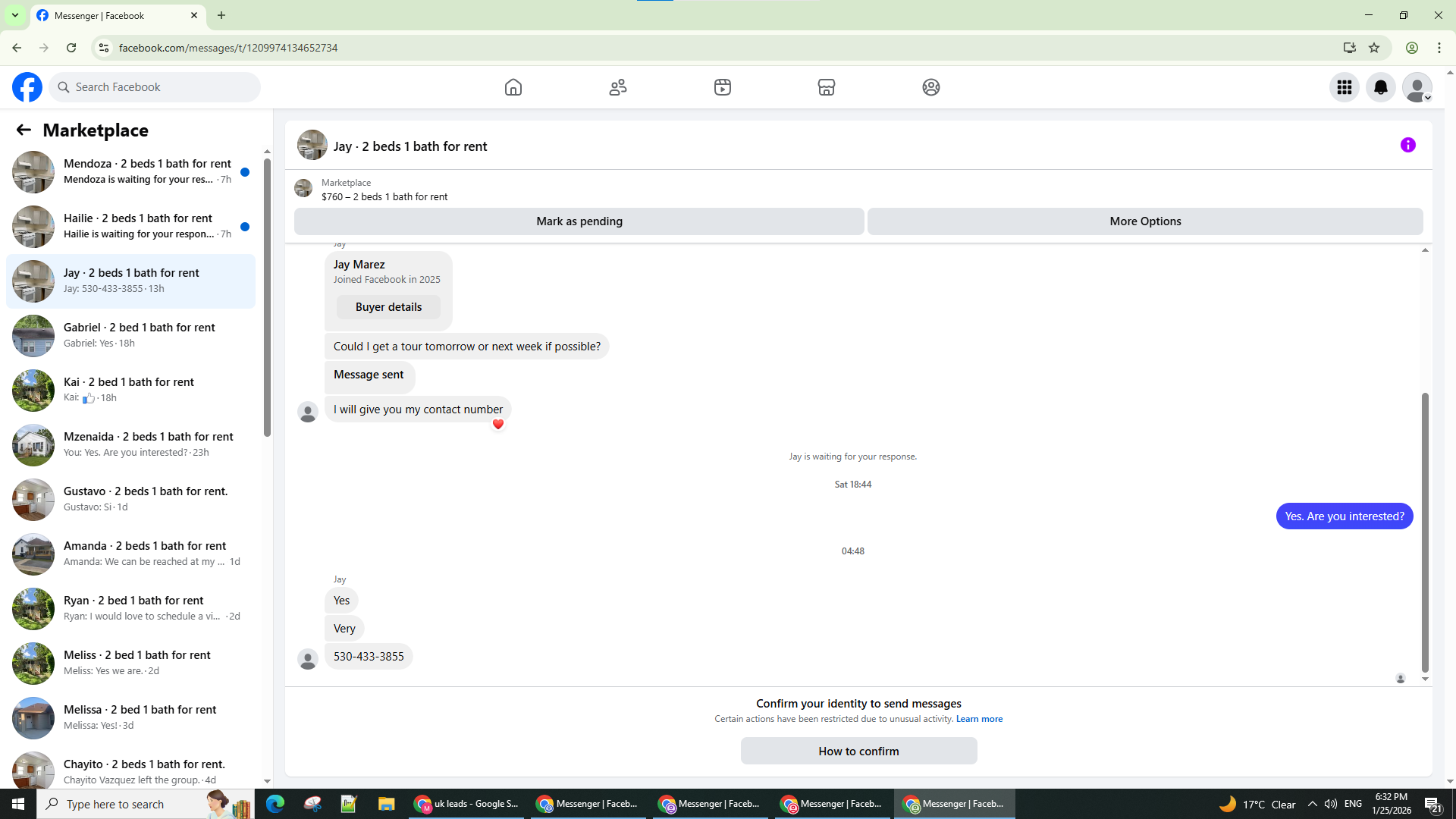Click the heart reaction on the message
Image resolution: width=1456 pixels, height=819 pixels.
(x=498, y=425)
